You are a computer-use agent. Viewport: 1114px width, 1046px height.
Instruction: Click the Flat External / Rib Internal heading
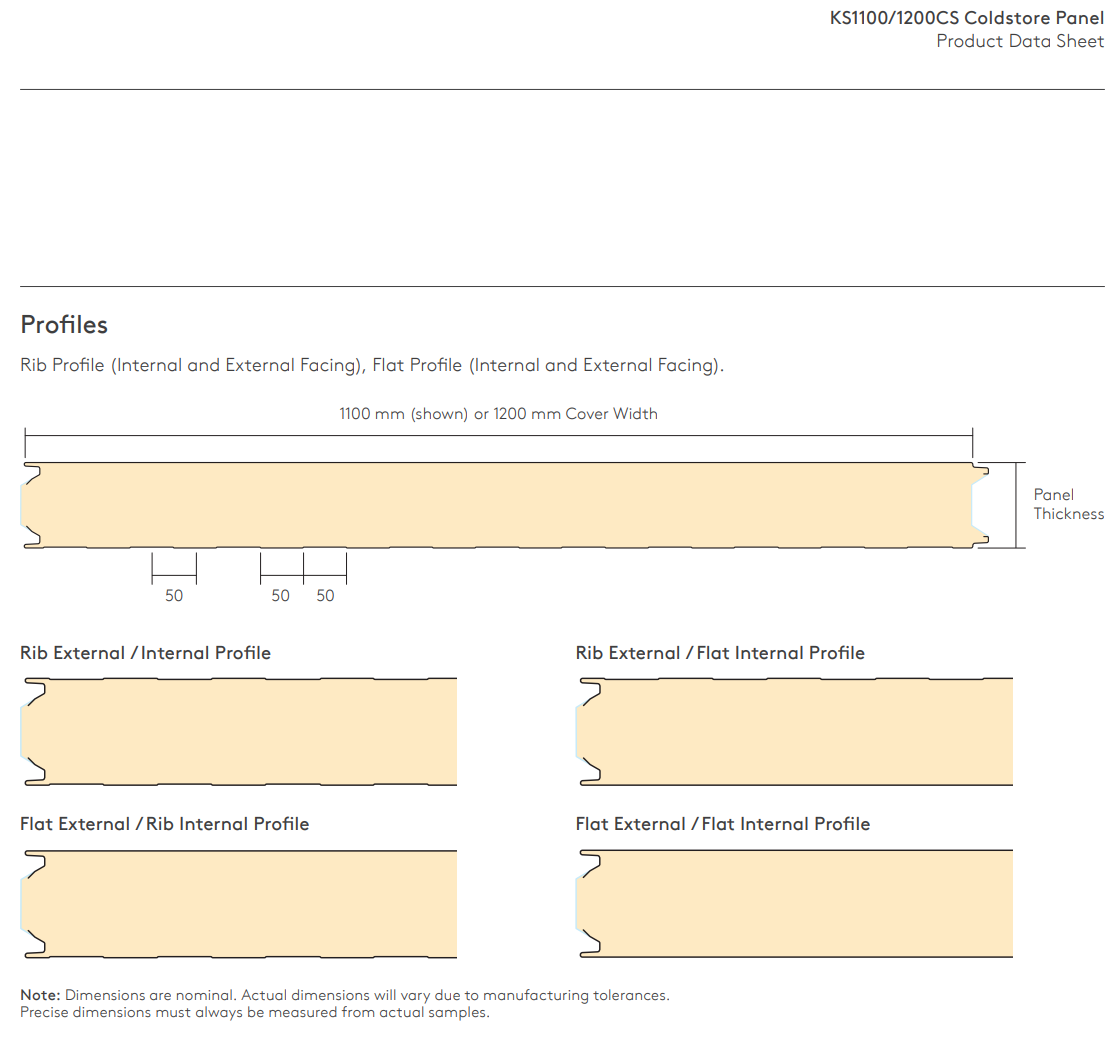164,824
